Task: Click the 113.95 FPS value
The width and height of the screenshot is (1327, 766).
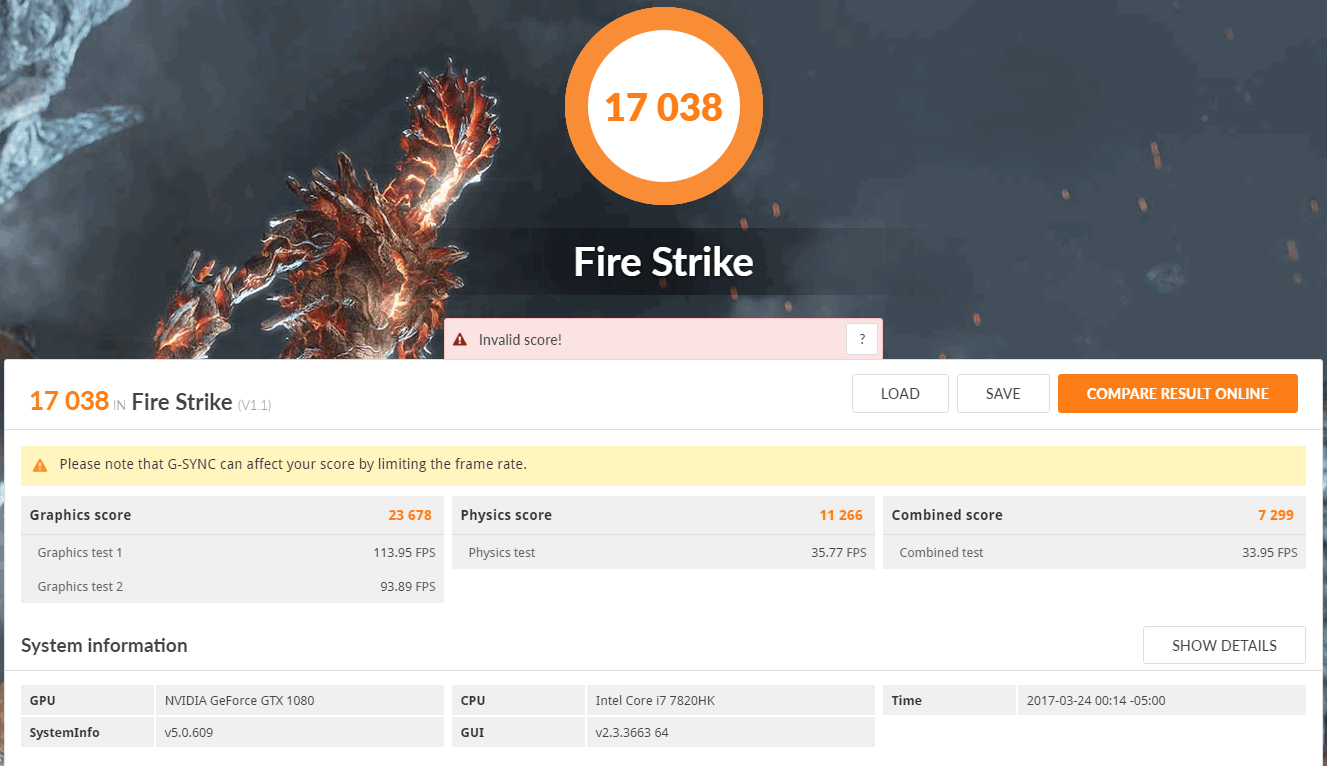Action: click(x=404, y=552)
